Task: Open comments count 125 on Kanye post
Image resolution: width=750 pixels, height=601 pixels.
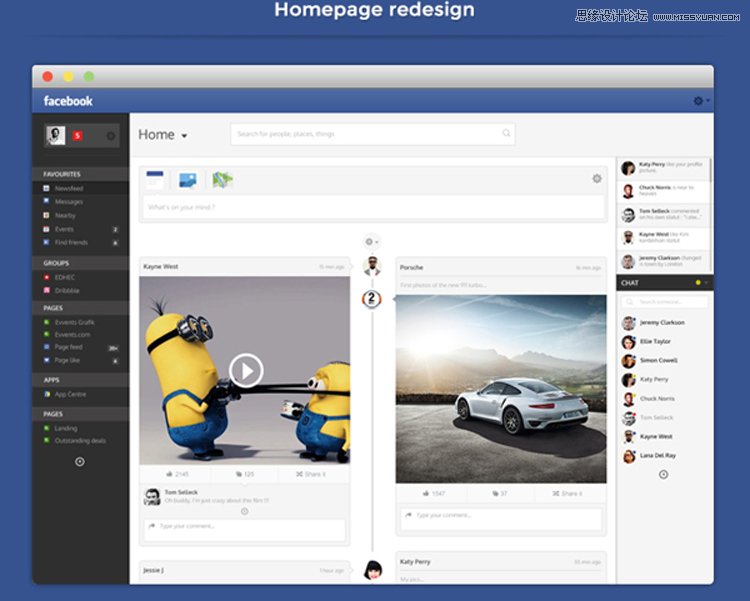Action: coord(244,474)
